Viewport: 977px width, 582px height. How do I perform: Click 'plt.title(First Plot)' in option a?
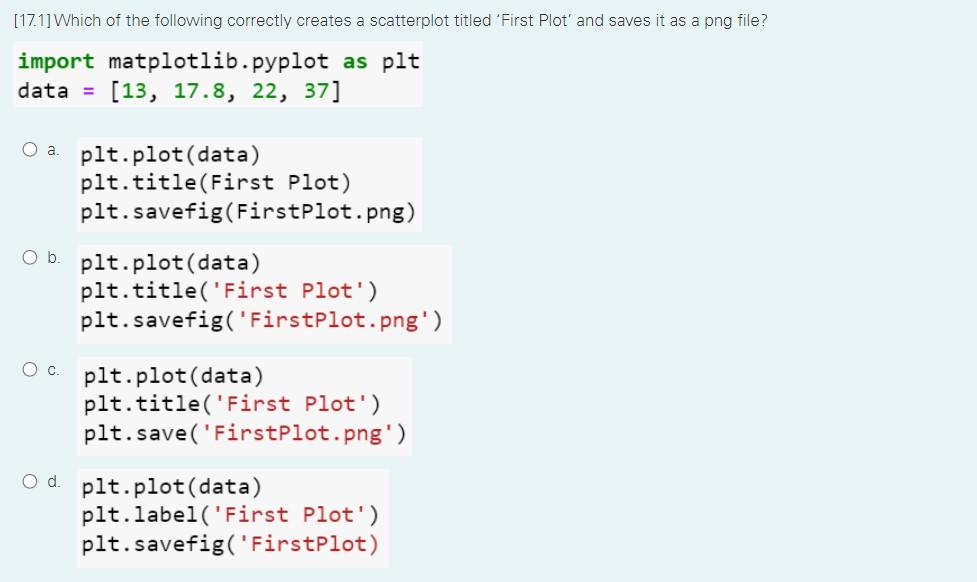pyautogui.click(x=216, y=182)
